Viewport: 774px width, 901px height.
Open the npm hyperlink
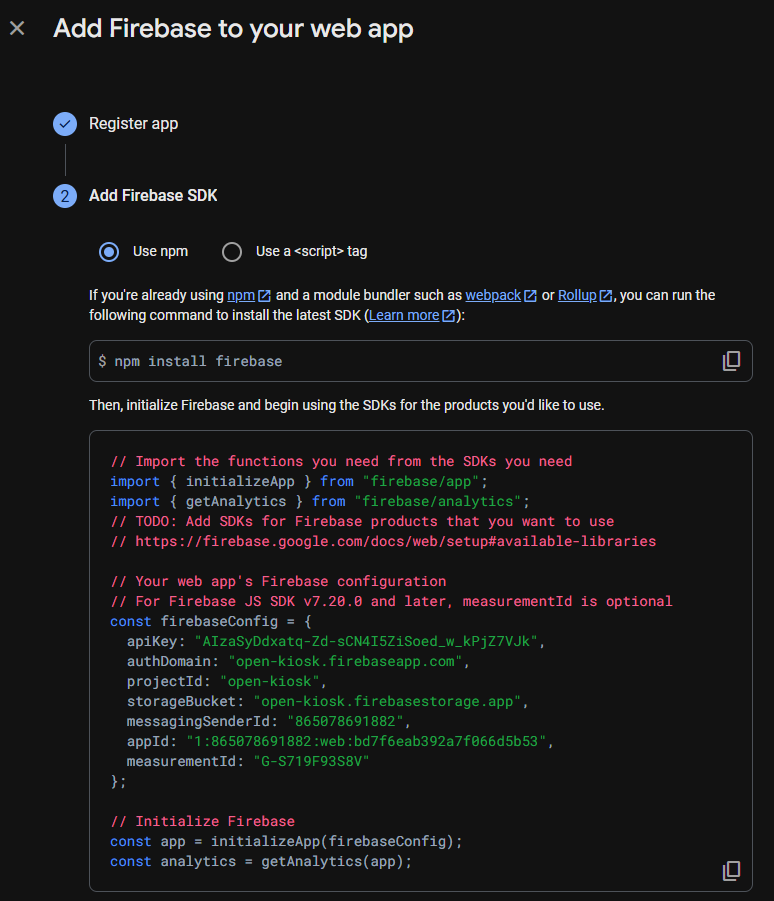[241, 295]
